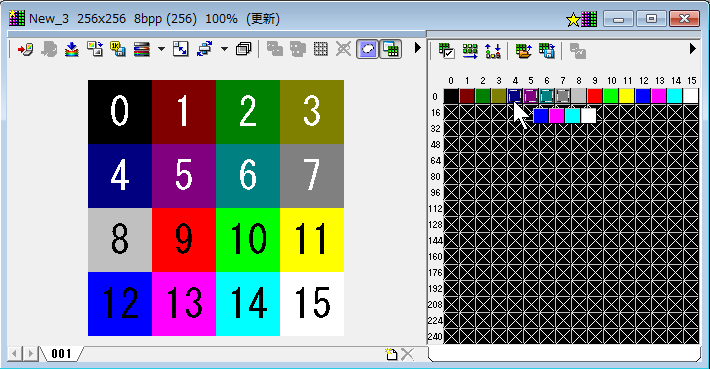Image resolution: width=710 pixels, height=369 pixels.
Task: Toggle the ellipse selection mode button
Action: click(x=367, y=49)
